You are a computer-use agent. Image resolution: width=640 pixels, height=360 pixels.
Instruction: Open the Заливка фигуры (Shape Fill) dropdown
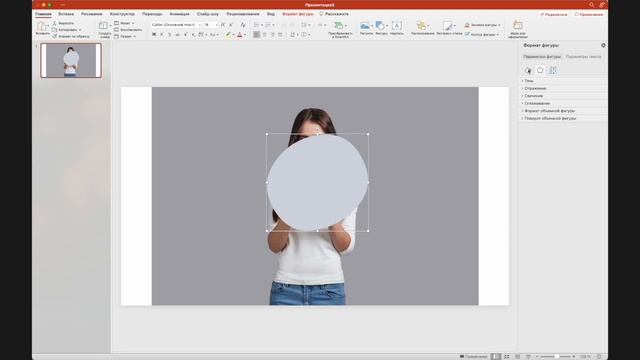click(482, 25)
